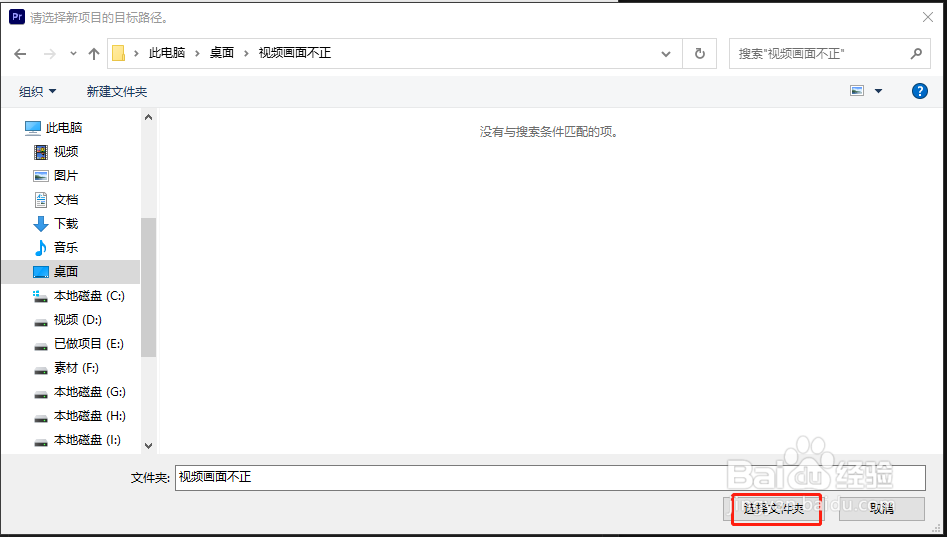Screen dimensions: 947x537
Task: Select 此电脑 in the address breadcrumb
Action: [x=167, y=53]
